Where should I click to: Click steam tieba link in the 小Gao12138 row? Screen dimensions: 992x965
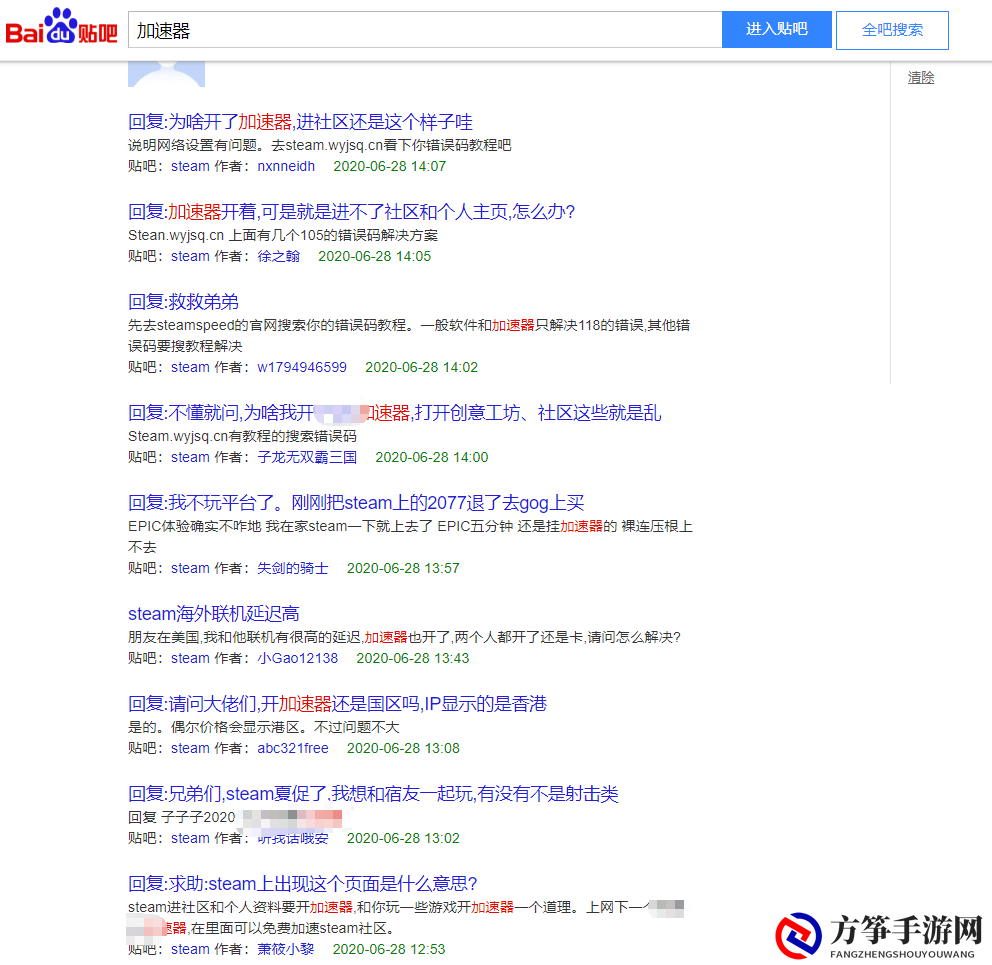tap(190, 658)
